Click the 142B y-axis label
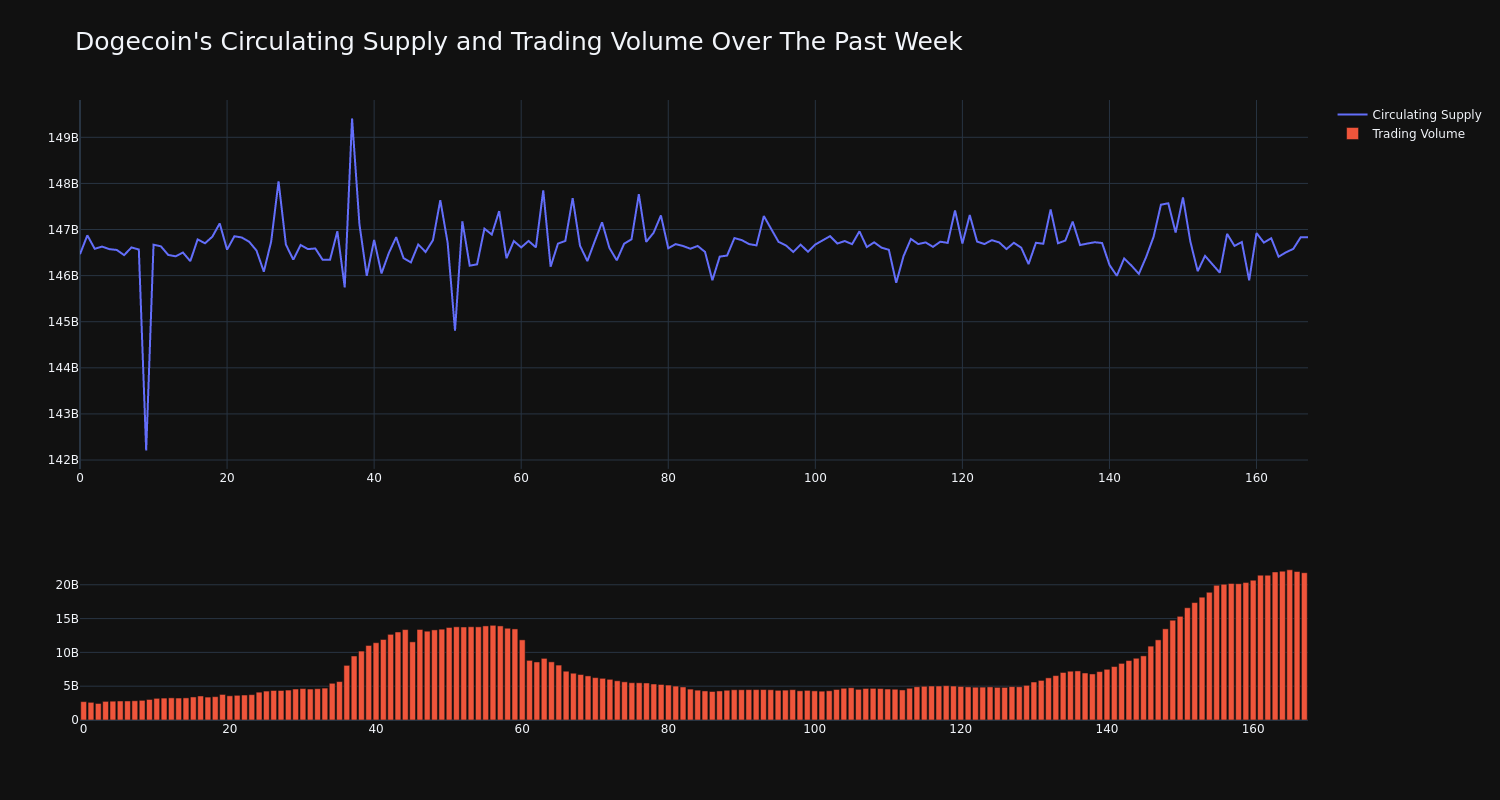This screenshot has height=800, width=1500. tap(63, 460)
